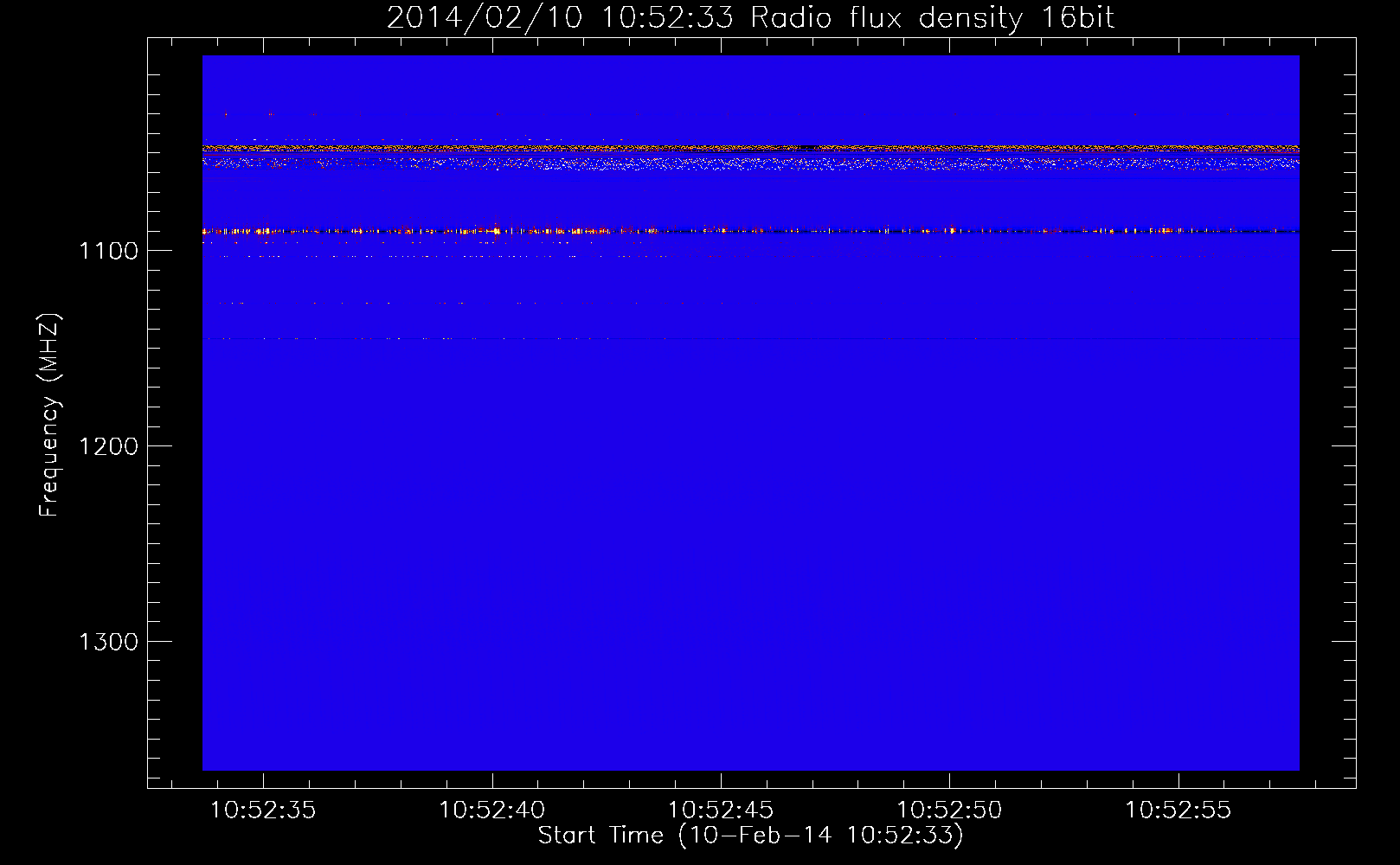Click the plot title "2014/02/10 10:52:33 Radio flux density 16bit"
Image resolution: width=1400 pixels, height=865 pixels.
pyautogui.click(x=750, y=17)
